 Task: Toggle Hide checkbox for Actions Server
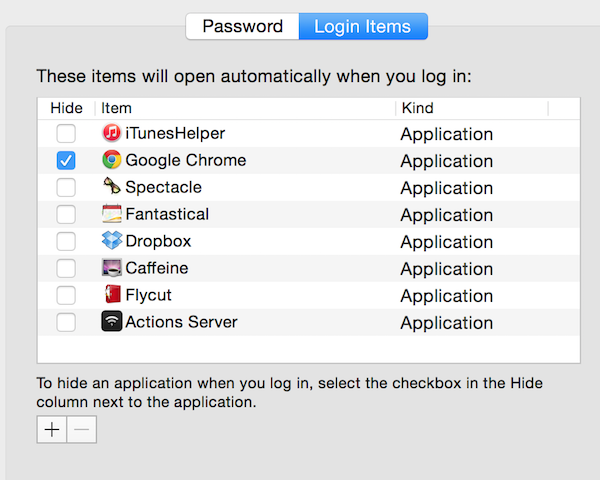click(66, 322)
